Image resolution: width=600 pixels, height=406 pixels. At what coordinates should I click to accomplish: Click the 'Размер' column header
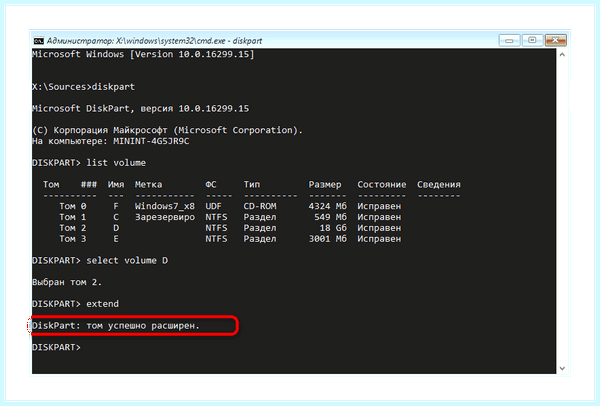point(325,184)
